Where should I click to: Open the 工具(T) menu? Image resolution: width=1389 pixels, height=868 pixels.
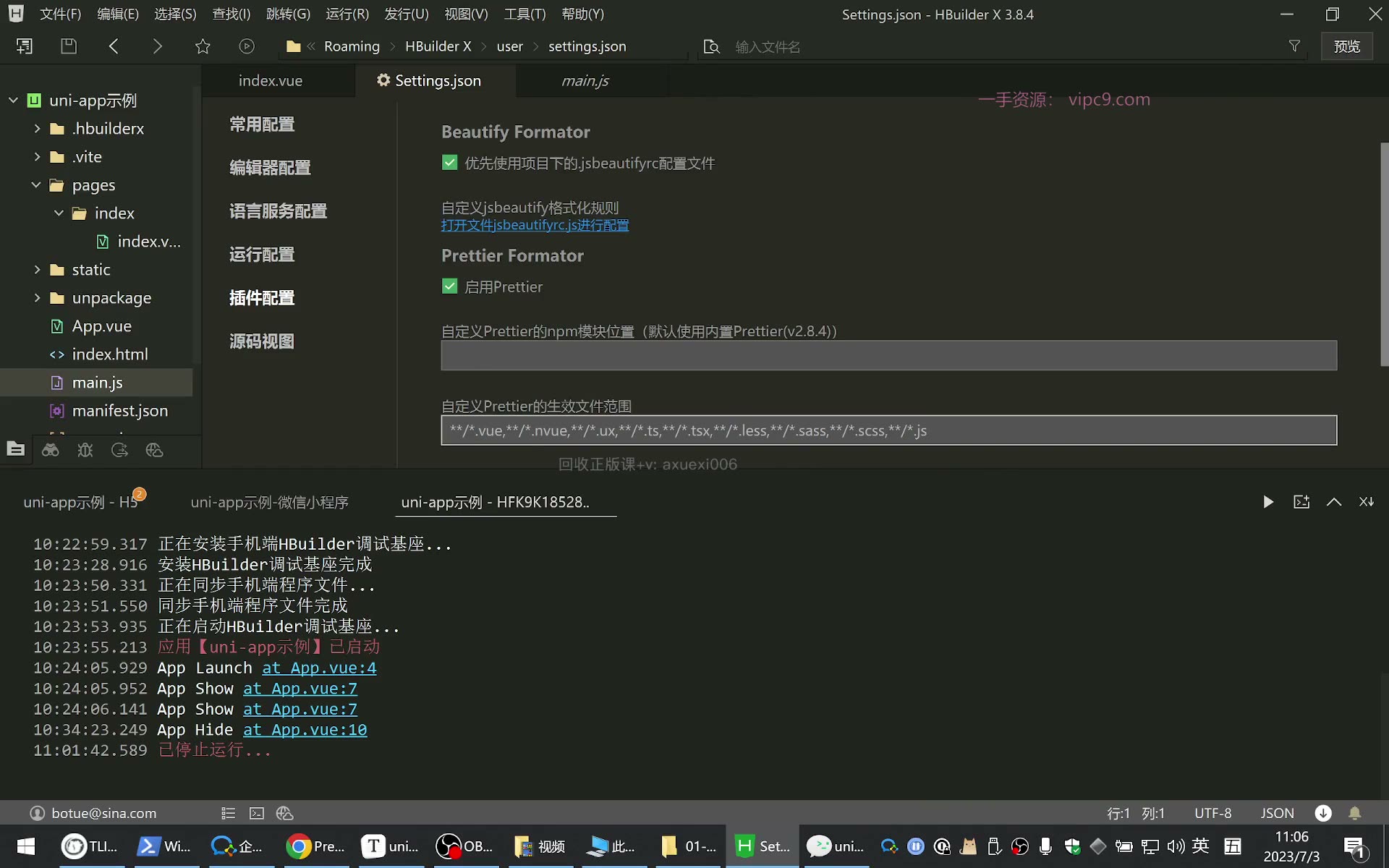click(x=524, y=14)
